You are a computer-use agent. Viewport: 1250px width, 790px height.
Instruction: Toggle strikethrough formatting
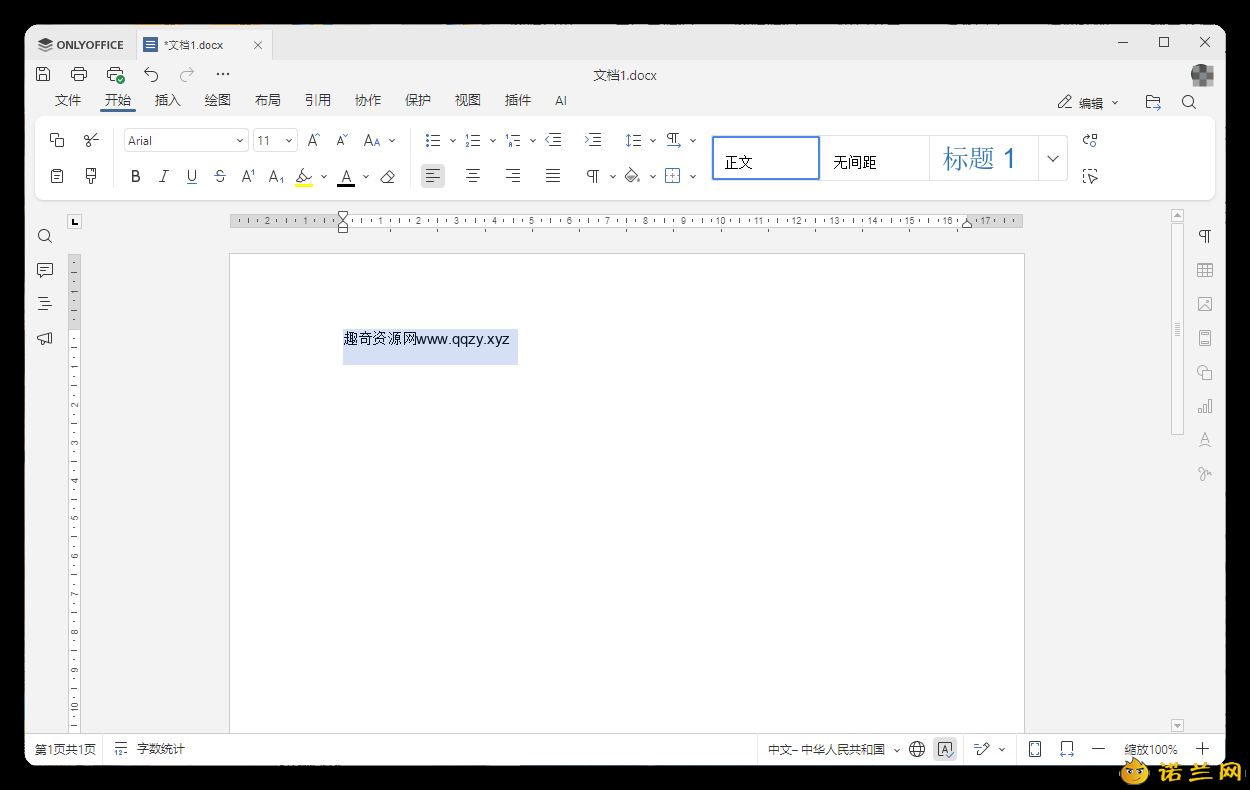point(220,176)
